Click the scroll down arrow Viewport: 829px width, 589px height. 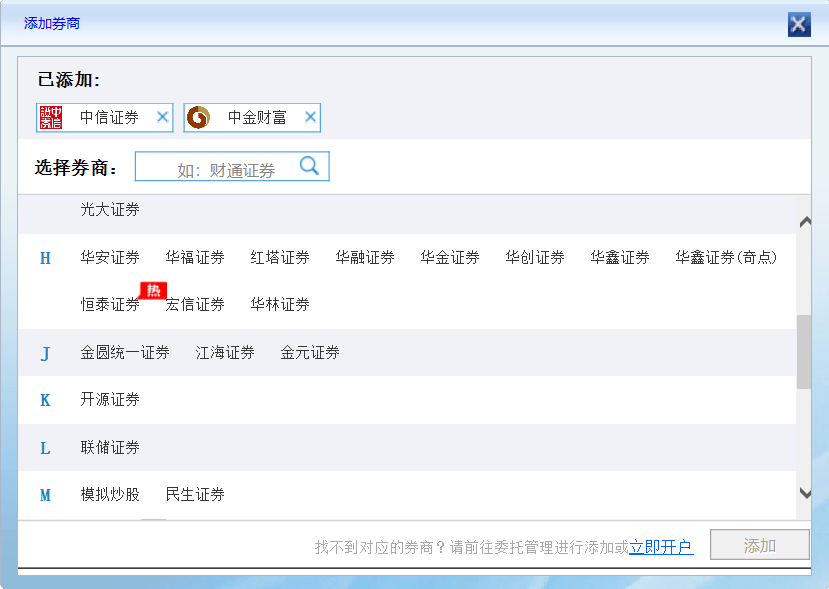click(x=805, y=493)
